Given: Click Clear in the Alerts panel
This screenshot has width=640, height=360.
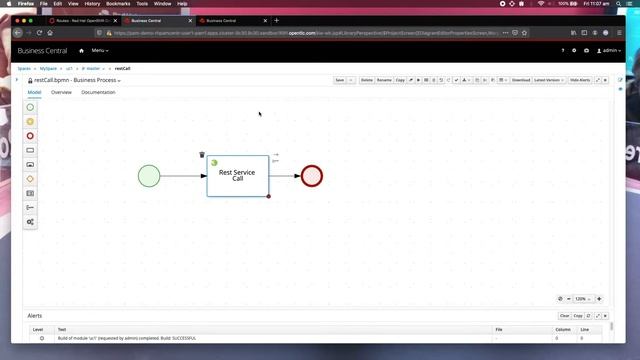Looking at the screenshot, I should point(564,316).
